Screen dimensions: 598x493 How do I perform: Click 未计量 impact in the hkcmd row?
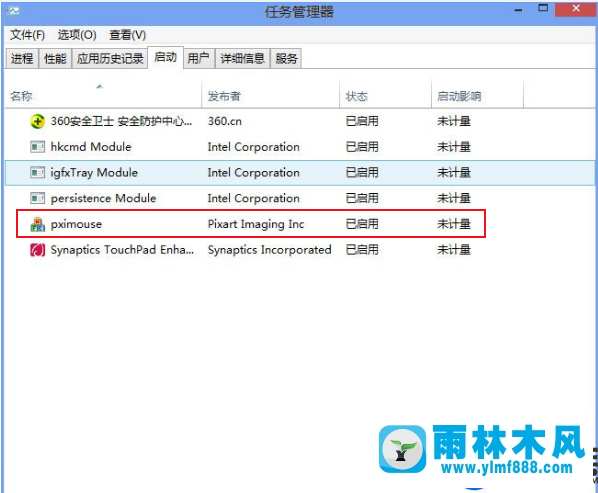click(x=454, y=147)
